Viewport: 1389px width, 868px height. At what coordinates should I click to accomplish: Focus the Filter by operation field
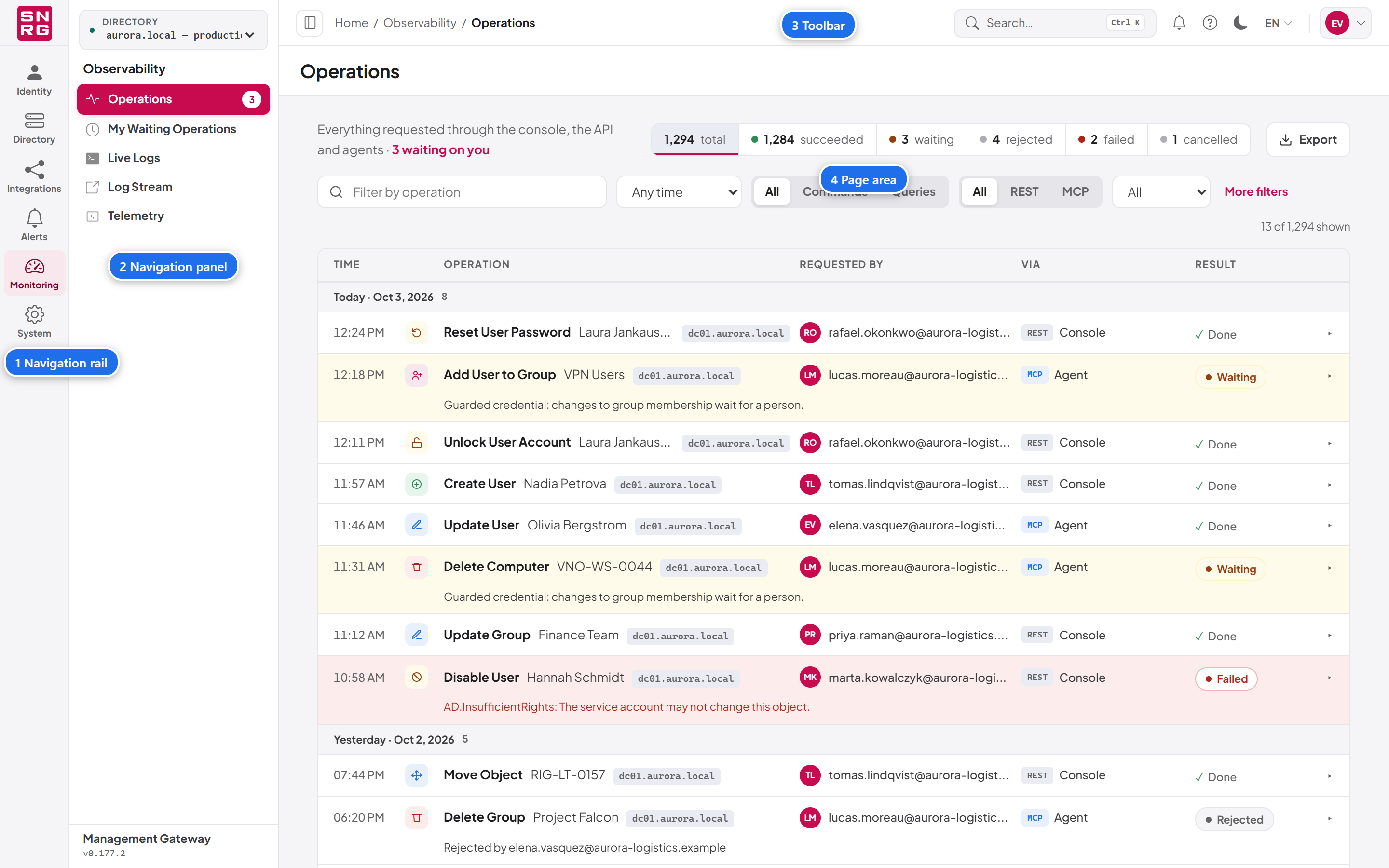coord(462,192)
